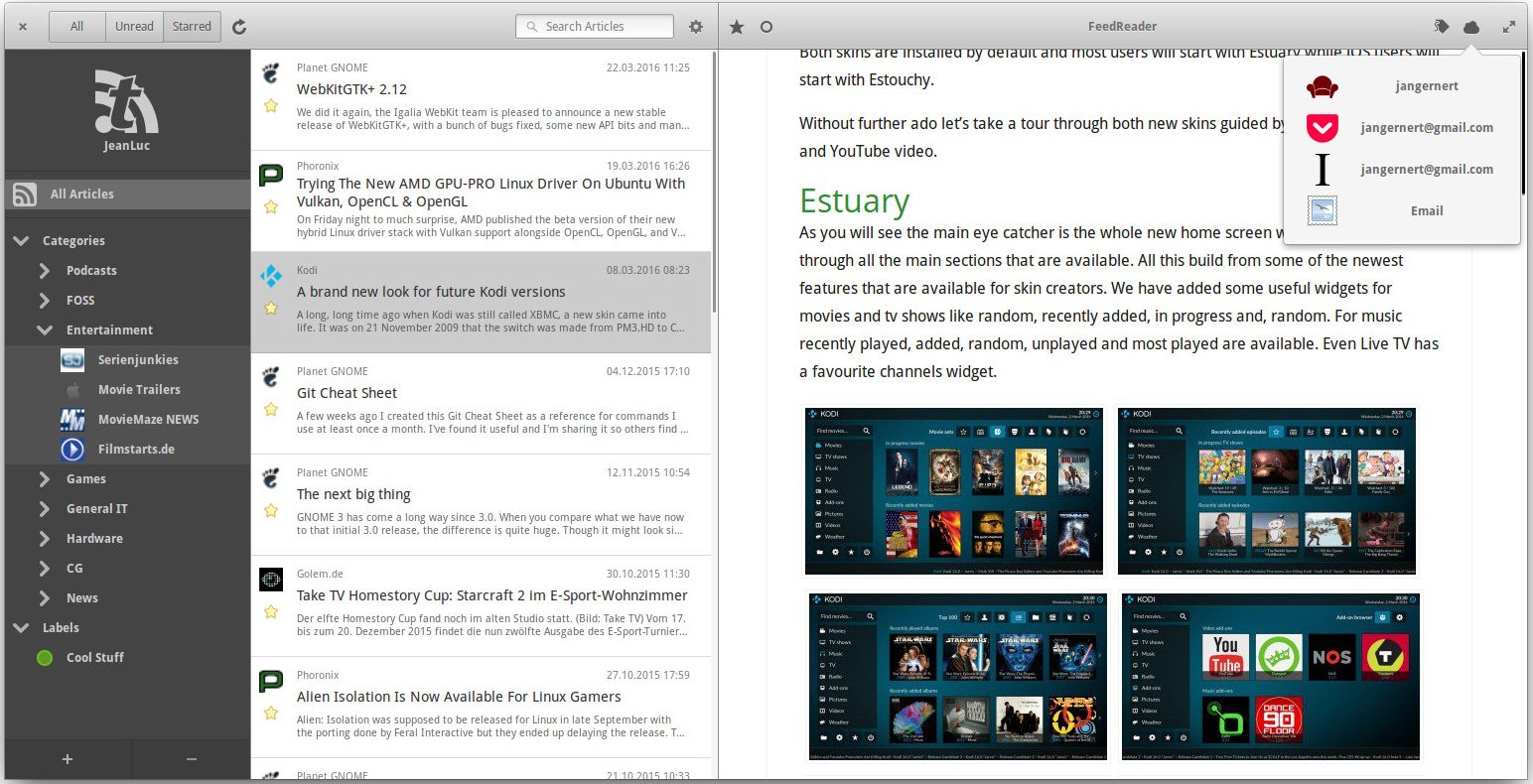Switch to the Unread filter tab
This screenshot has width=1533, height=784.
pos(134,27)
